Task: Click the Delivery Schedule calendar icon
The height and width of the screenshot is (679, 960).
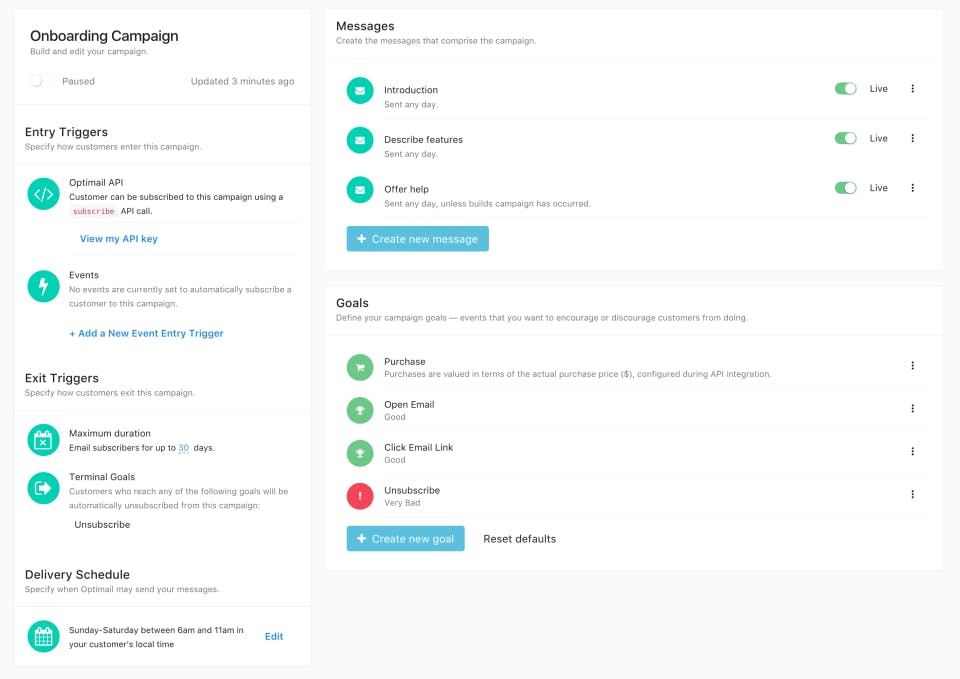Action: pos(42,636)
